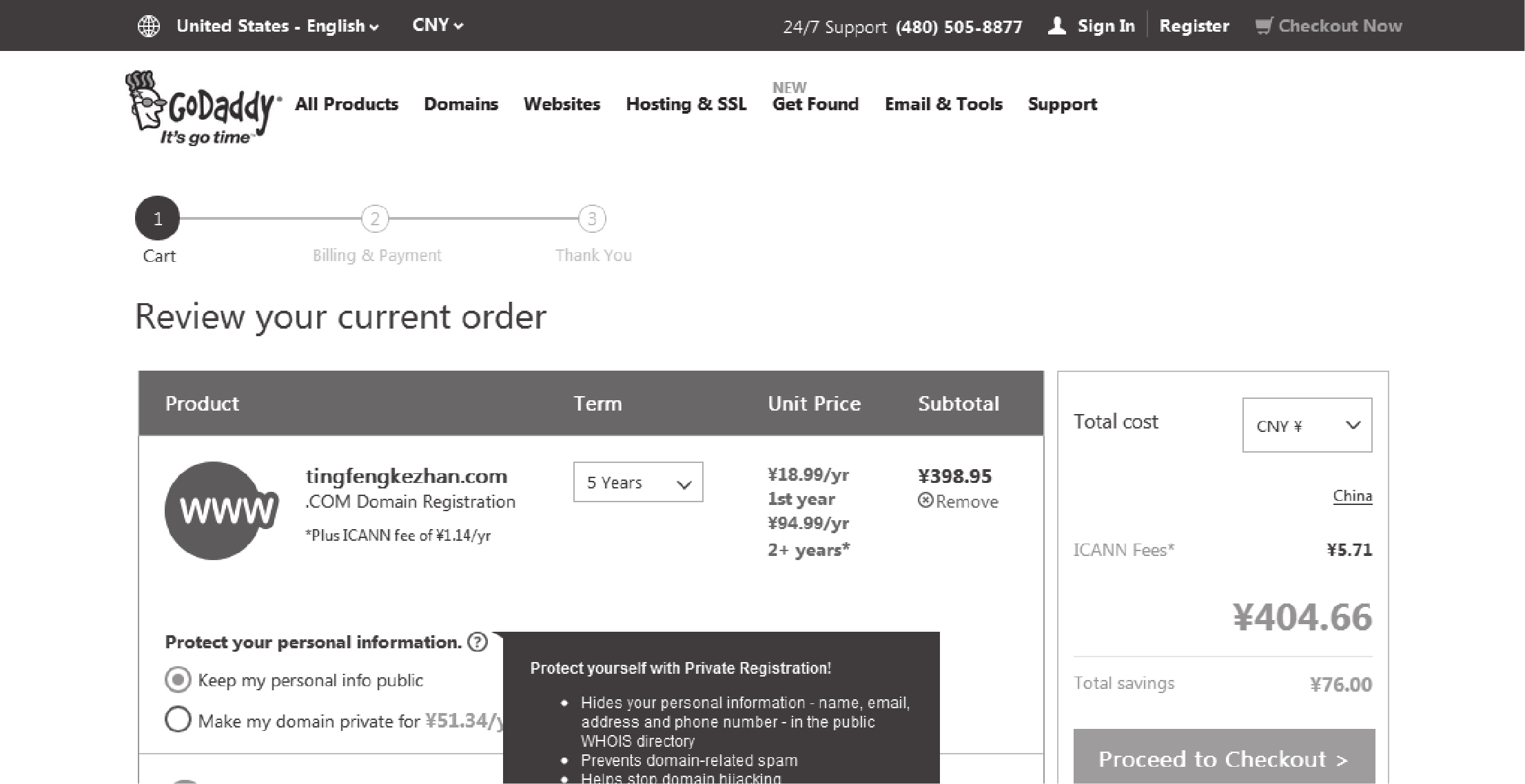Select Keep my personal info public
Viewport: 1525px width, 784px height.
(177, 680)
